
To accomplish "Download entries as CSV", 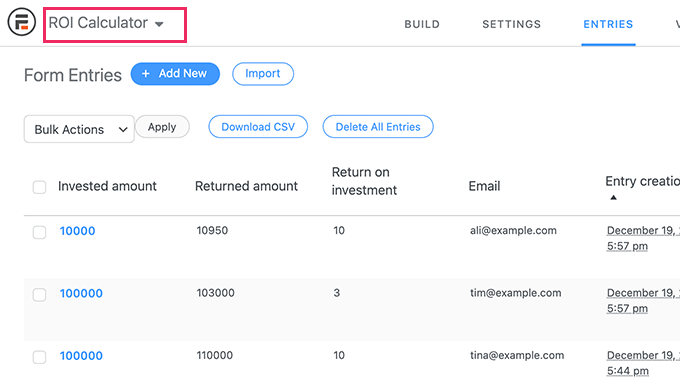I will click(258, 127).
